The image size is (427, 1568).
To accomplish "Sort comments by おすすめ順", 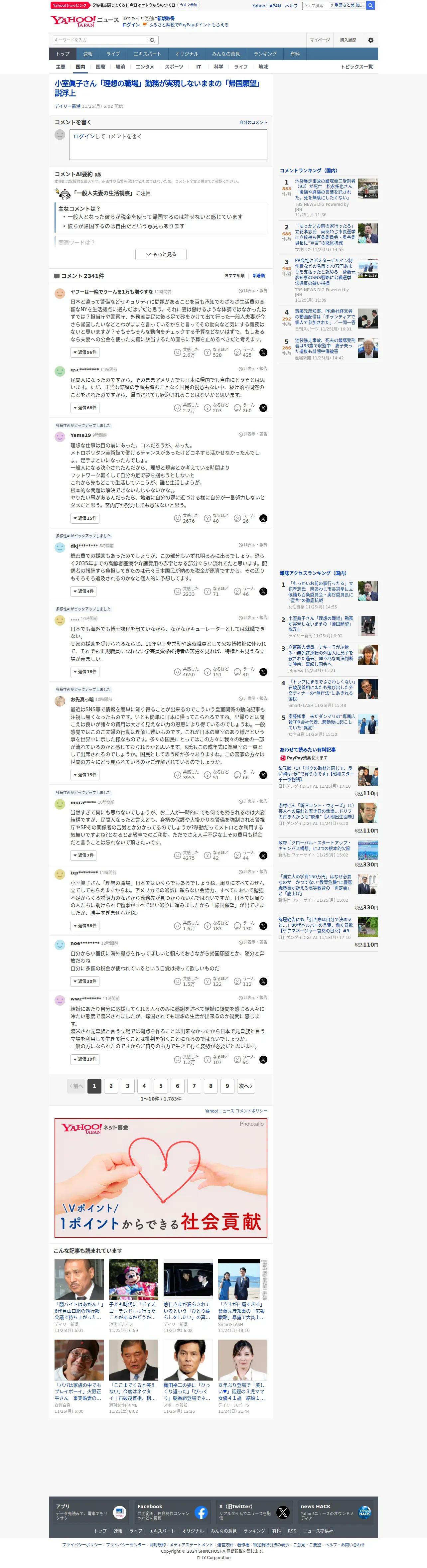I will point(234,276).
